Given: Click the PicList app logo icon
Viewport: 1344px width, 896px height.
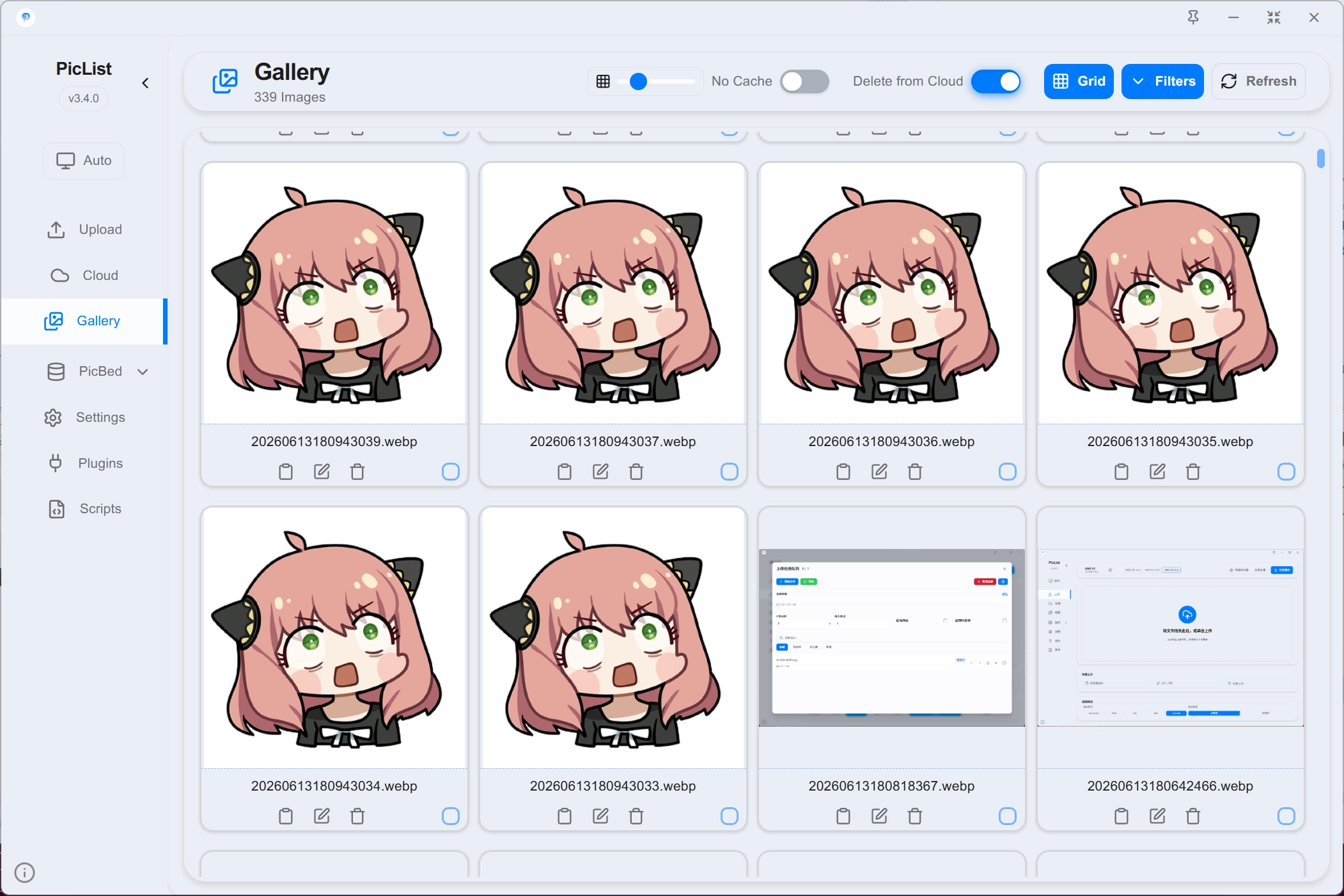Looking at the screenshot, I should (x=26, y=17).
